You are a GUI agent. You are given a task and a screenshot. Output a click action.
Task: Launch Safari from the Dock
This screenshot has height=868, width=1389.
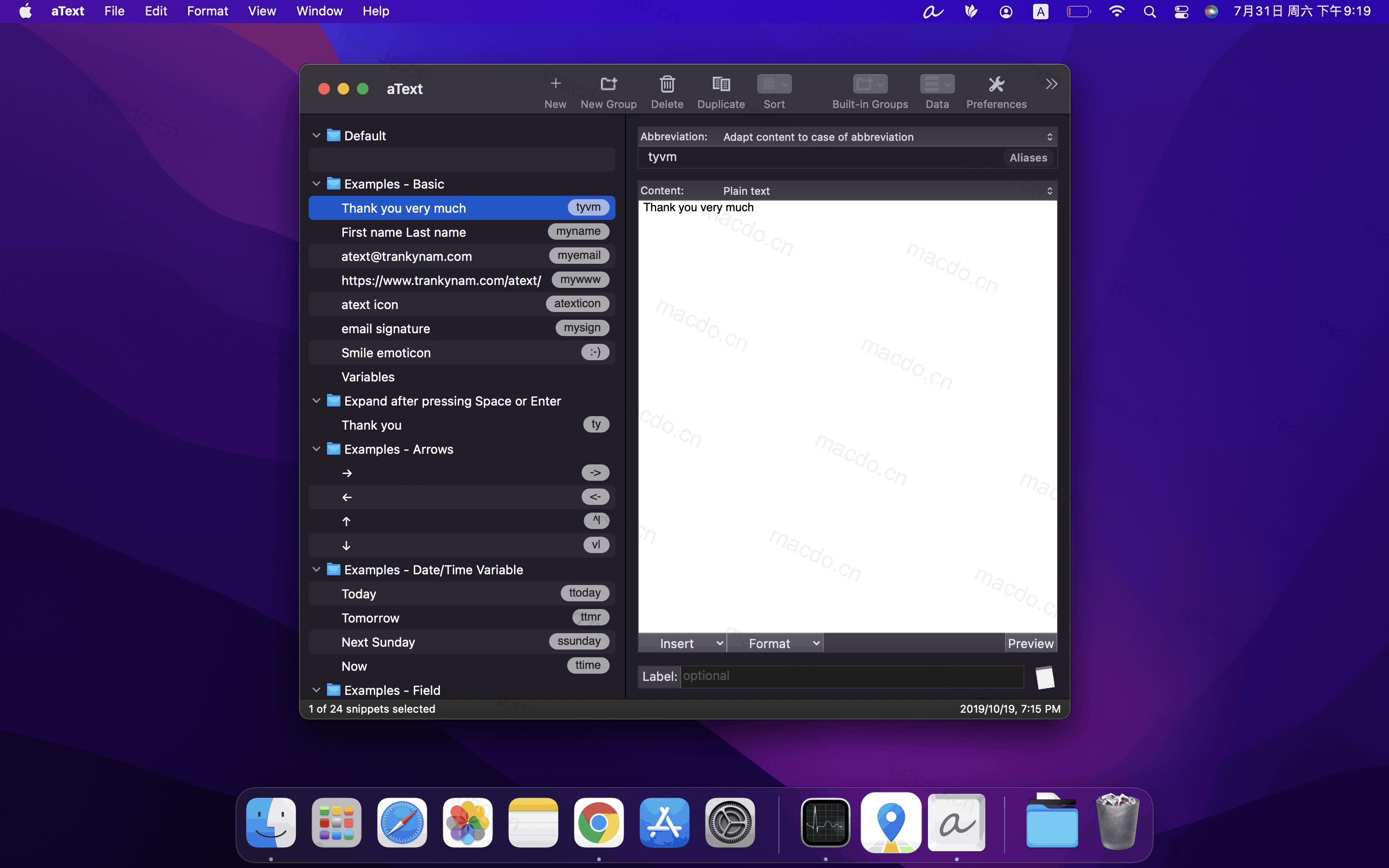pos(402,823)
